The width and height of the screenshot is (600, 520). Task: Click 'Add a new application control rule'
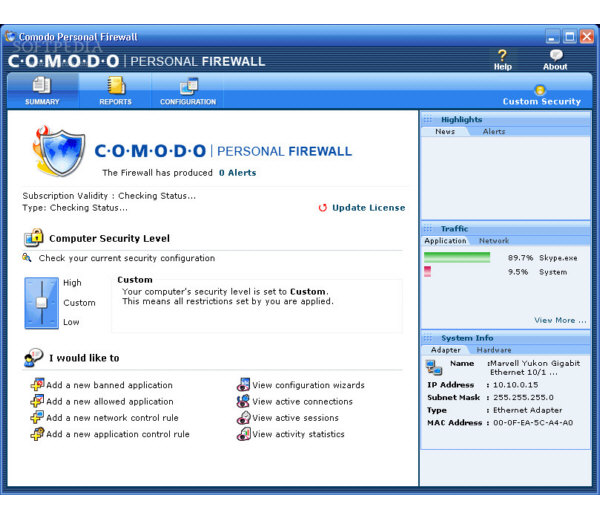(117, 434)
